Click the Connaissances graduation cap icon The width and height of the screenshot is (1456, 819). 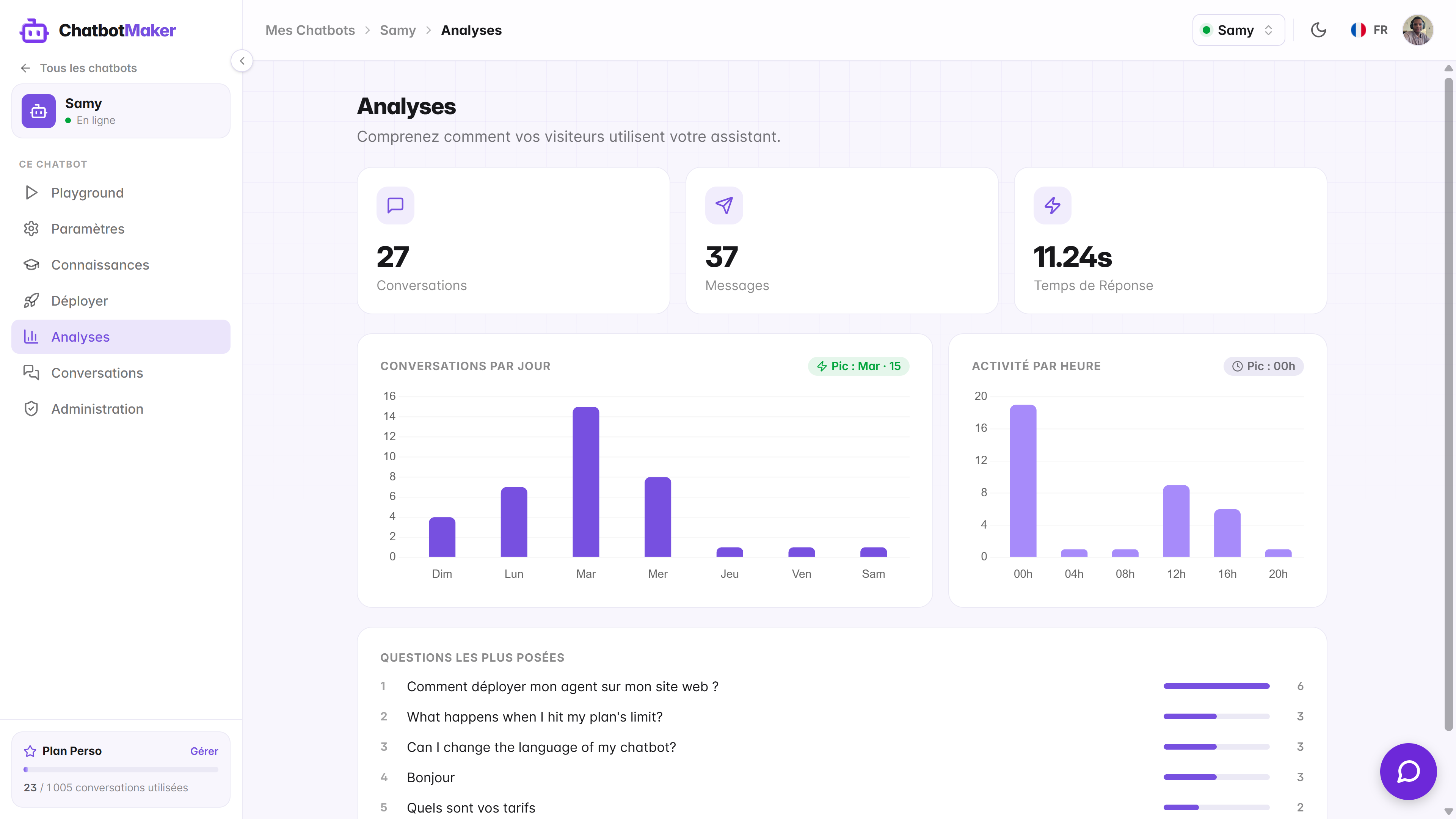31,265
